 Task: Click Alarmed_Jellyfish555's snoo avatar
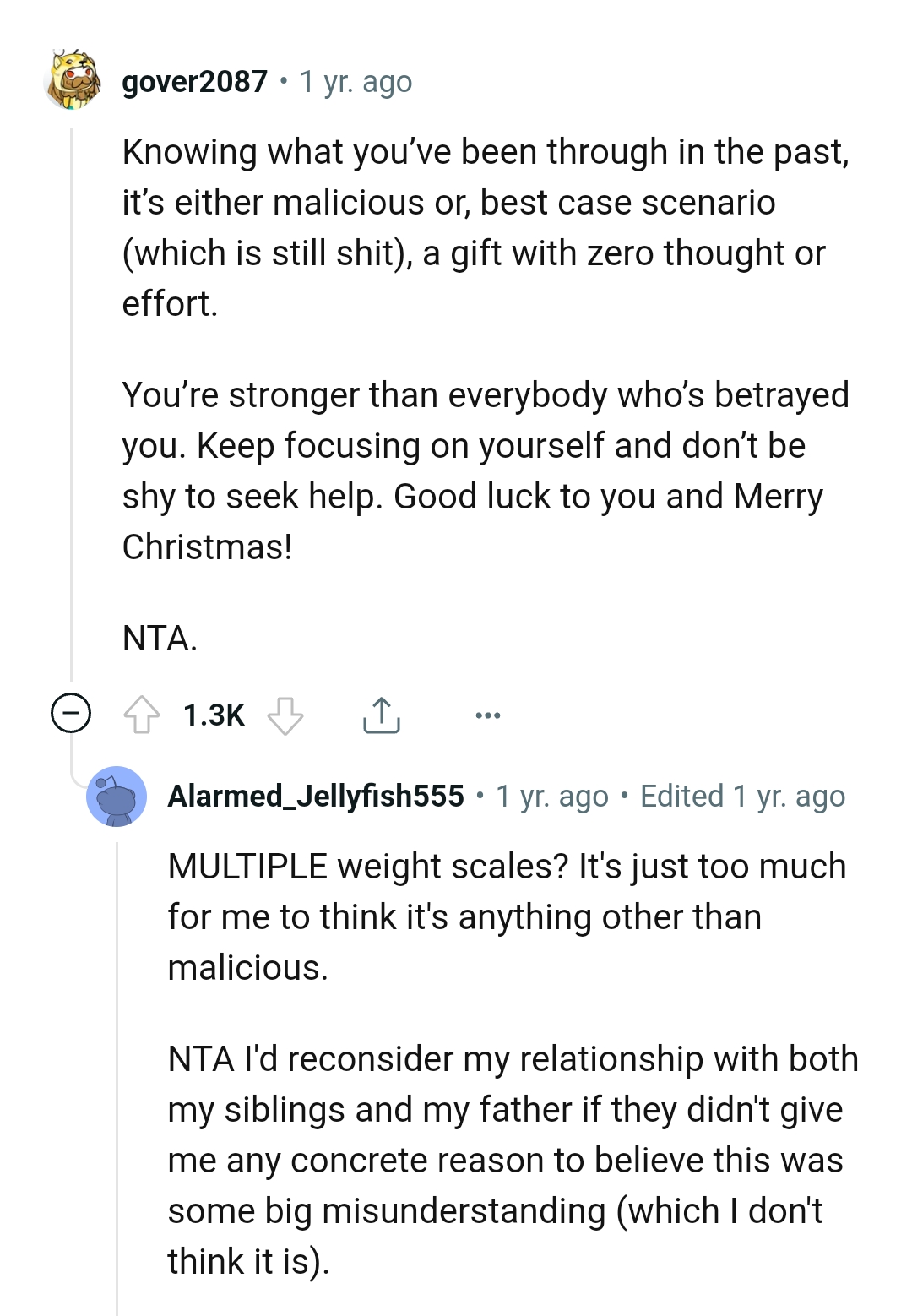pyautogui.click(x=117, y=797)
